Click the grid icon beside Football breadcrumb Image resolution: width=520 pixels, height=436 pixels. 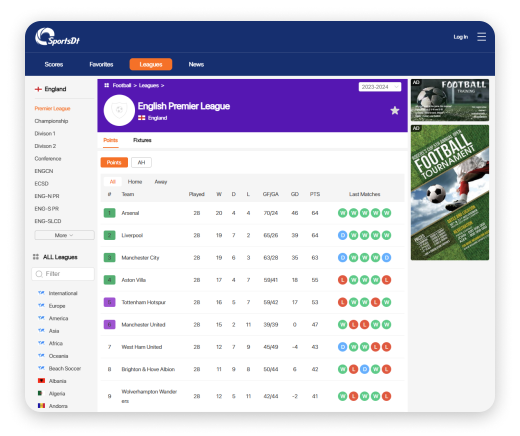coord(107,85)
